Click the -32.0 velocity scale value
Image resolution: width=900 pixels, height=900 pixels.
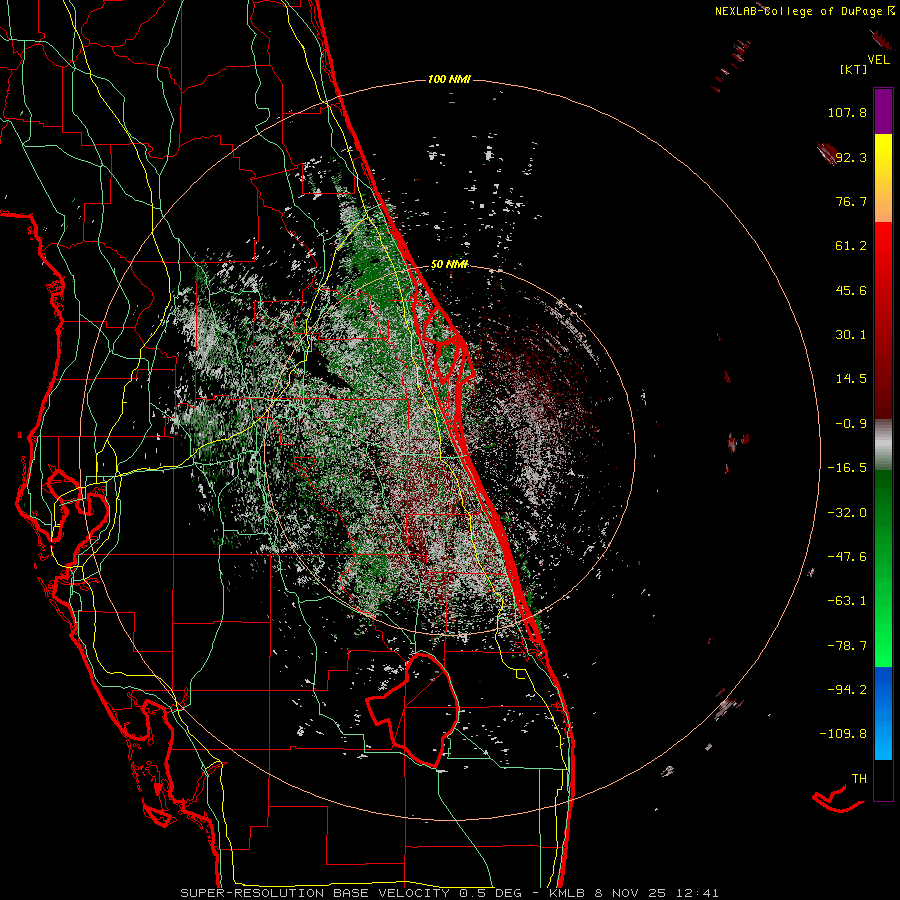pos(847,513)
